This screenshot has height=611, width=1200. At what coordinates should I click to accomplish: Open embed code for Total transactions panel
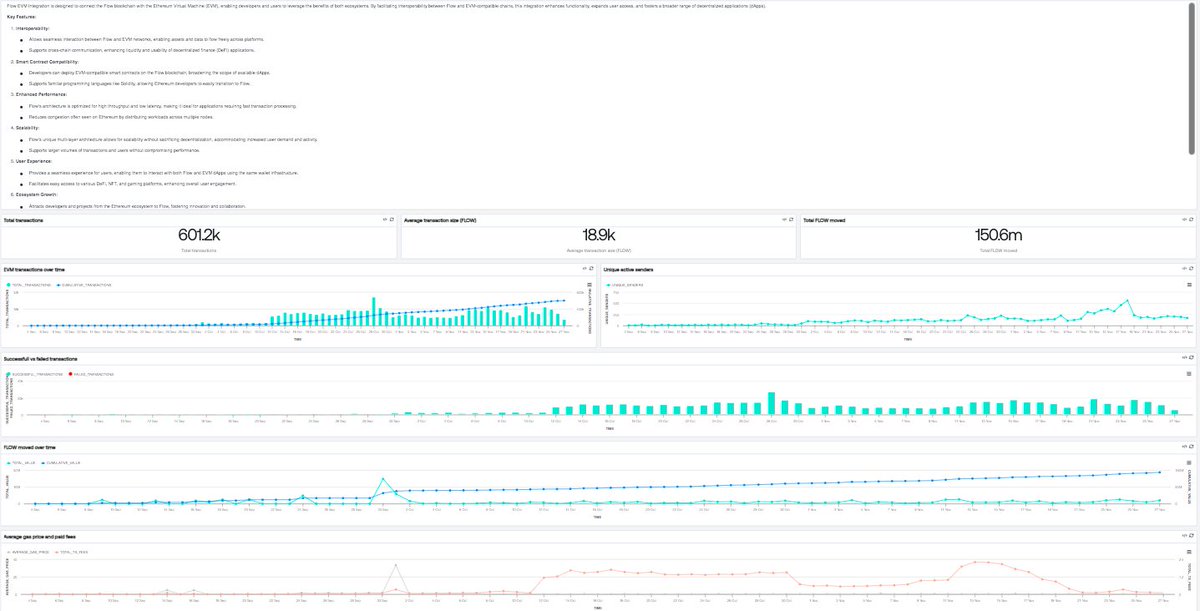coord(384,219)
